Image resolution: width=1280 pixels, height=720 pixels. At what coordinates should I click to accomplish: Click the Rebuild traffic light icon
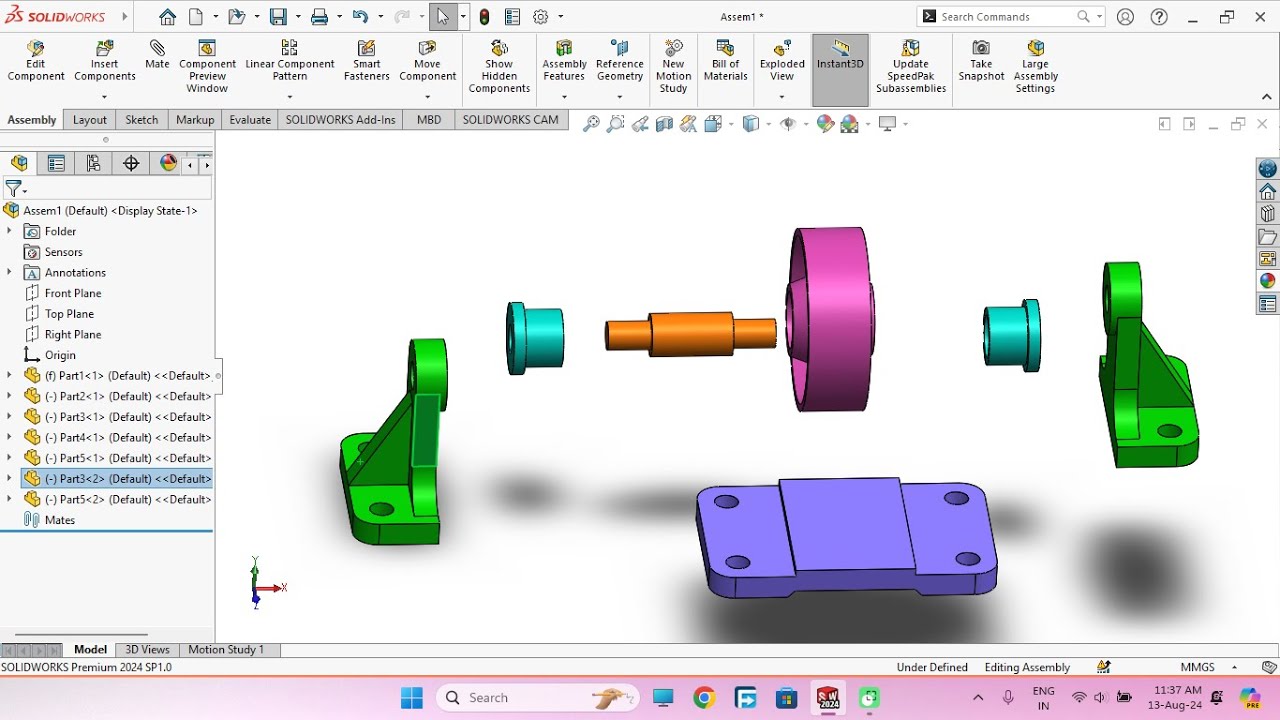pyautogui.click(x=484, y=17)
